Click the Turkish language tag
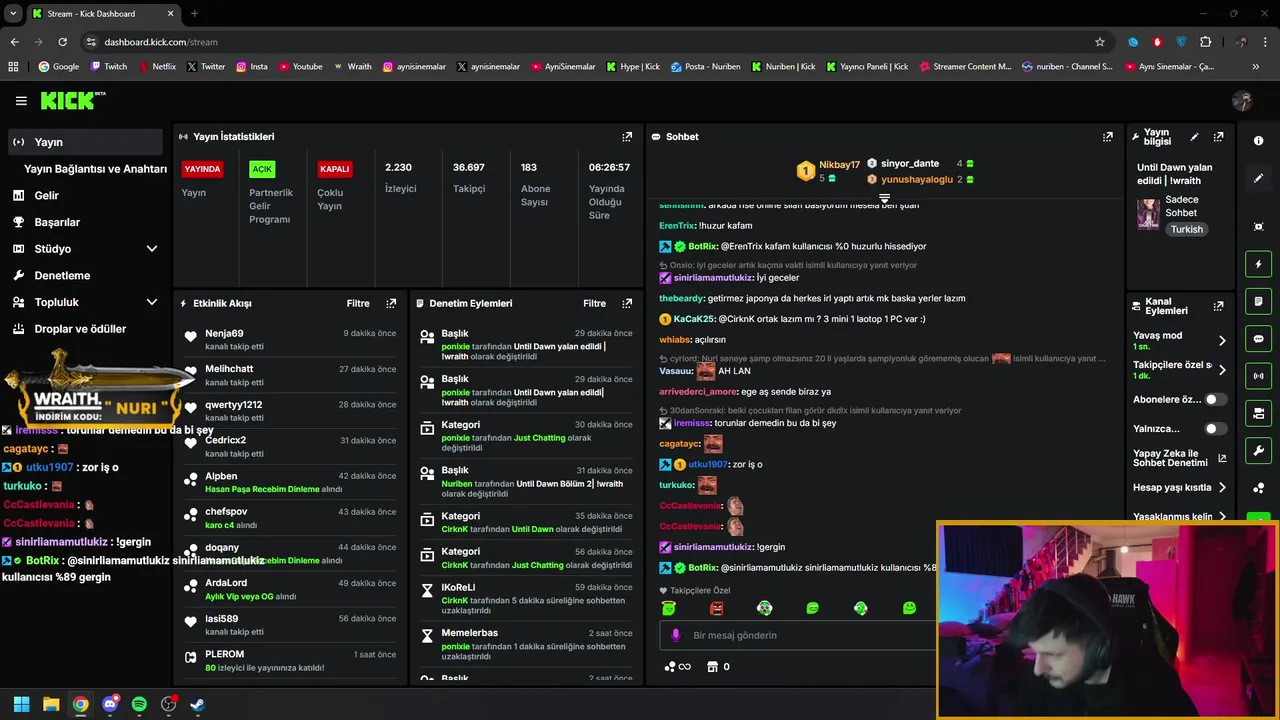This screenshot has height=720, width=1280. click(1187, 229)
